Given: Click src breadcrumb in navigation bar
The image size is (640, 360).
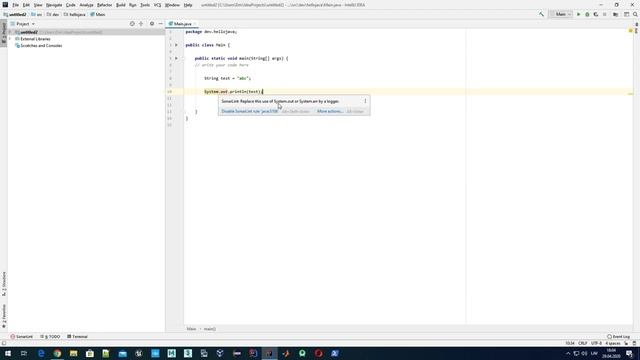Looking at the screenshot, I should coord(37,14).
